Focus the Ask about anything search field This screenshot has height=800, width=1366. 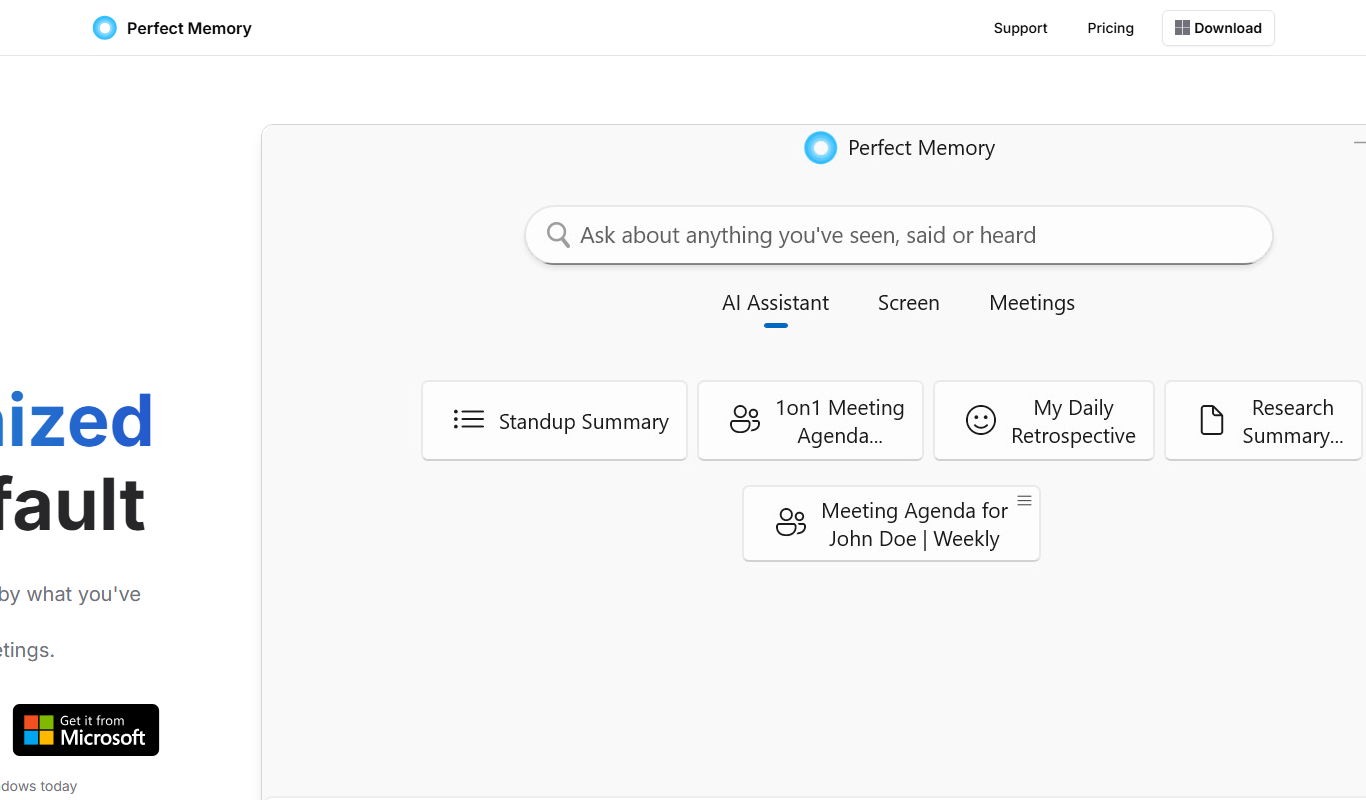pyautogui.click(x=898, y=235)
